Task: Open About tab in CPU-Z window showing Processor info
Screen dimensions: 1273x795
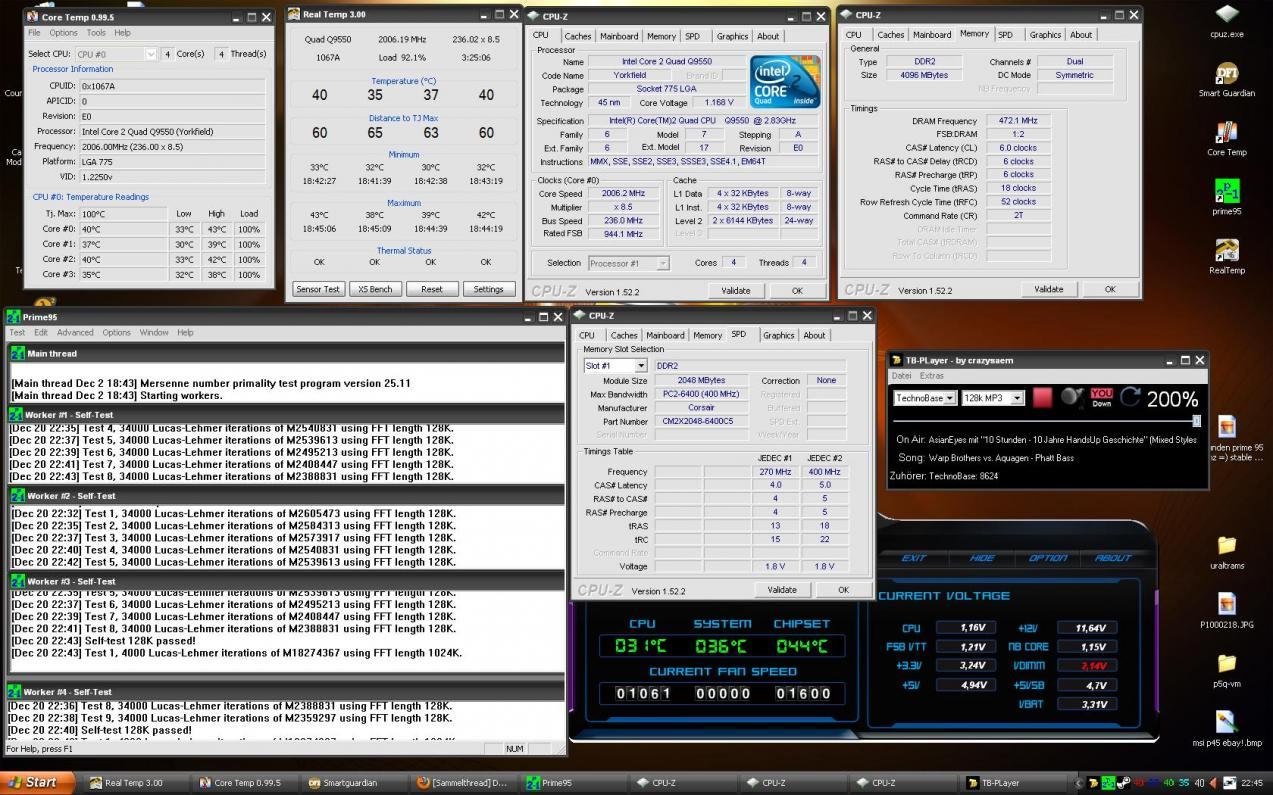Action: (x=768, y=36)
